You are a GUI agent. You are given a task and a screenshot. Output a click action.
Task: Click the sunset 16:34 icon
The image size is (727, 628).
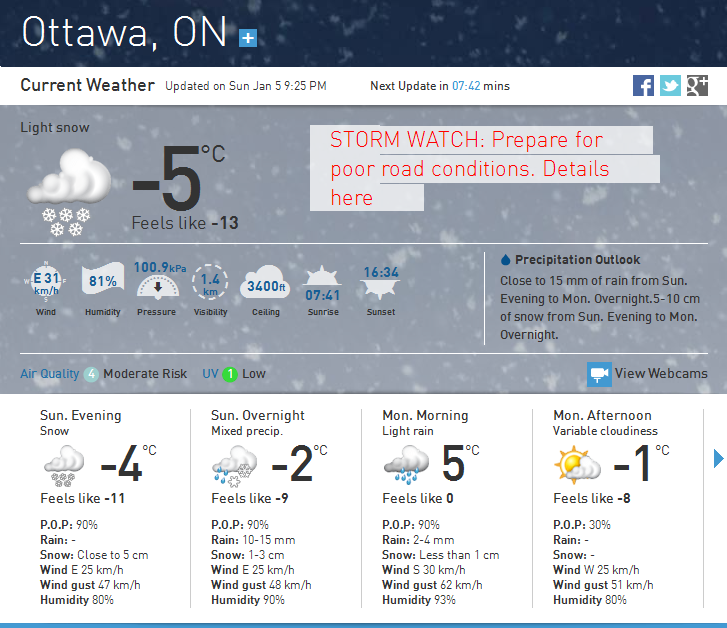pyautogui.click(x=381, y=282)
